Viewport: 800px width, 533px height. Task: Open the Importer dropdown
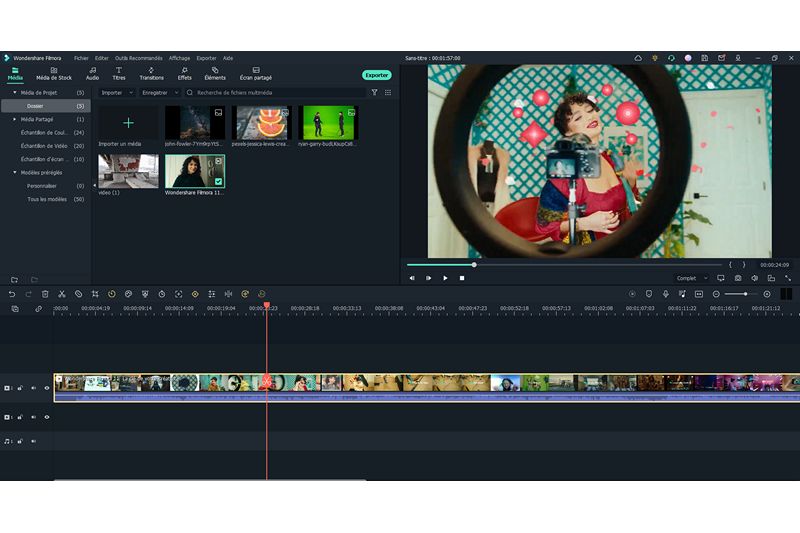click(115, 92)
